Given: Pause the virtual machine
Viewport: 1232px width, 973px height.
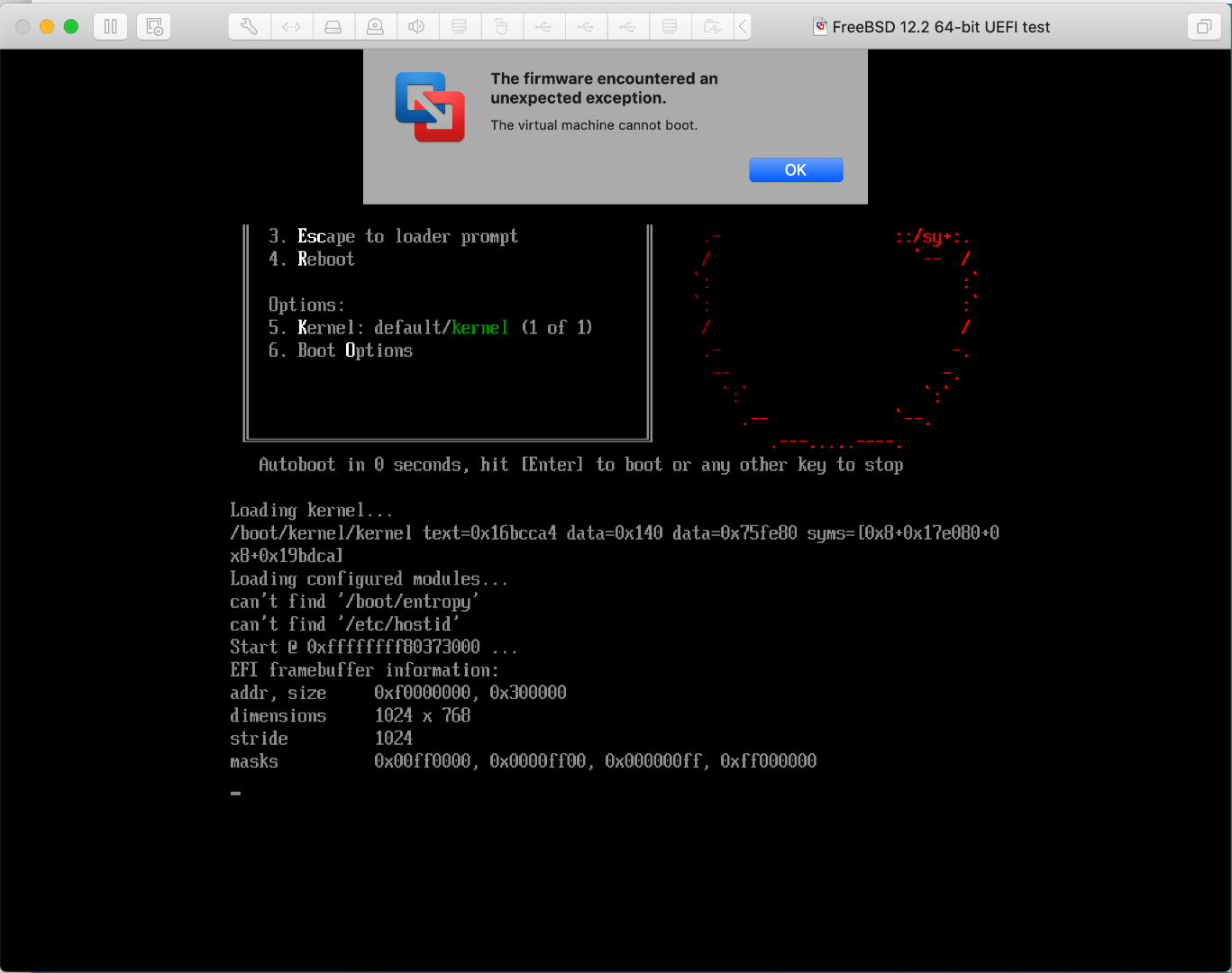Looking at the screenshot, I should pos(111,26).
